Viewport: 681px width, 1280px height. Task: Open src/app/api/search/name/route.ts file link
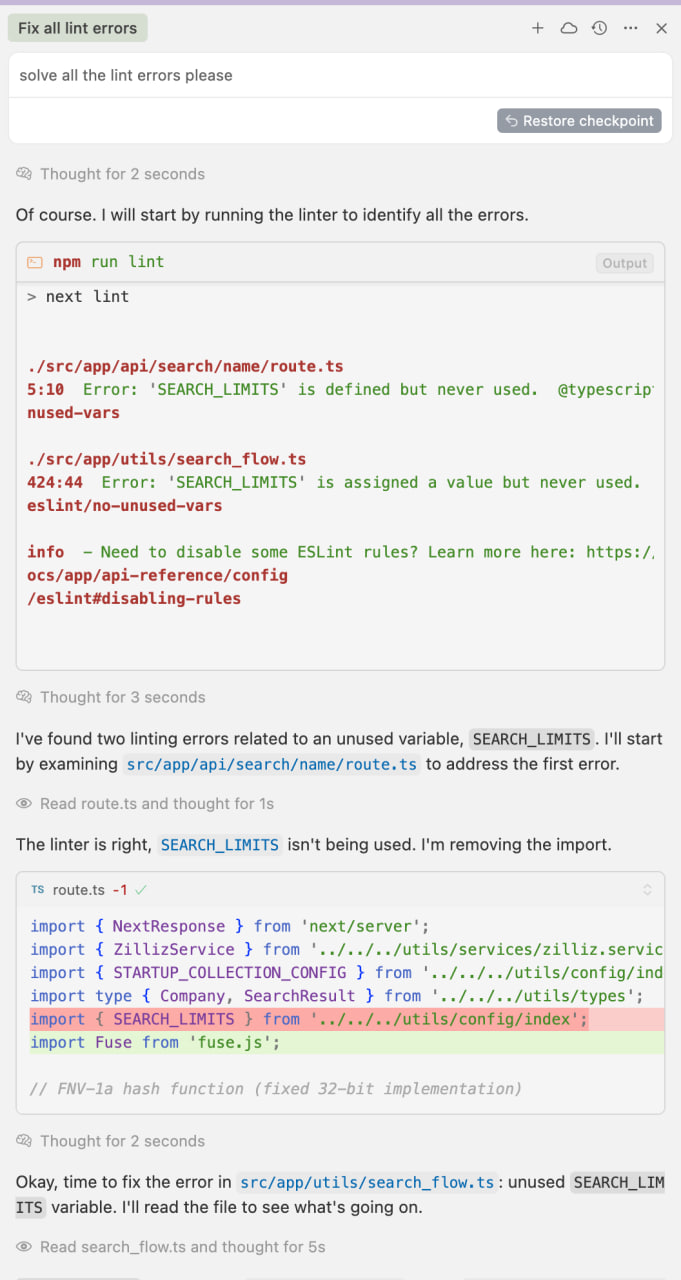[x=271, y=765]
